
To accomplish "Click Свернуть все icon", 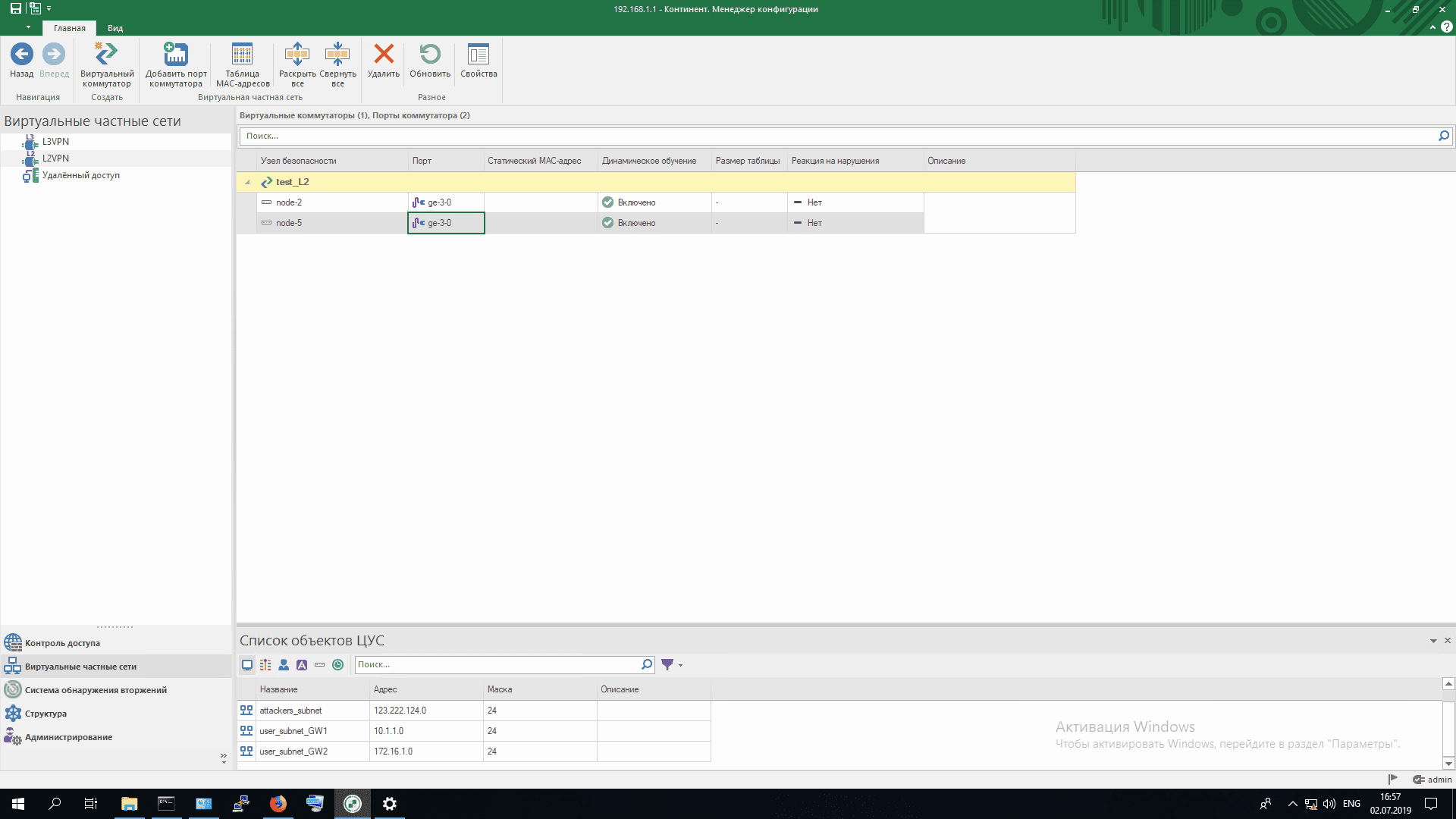I will click(x=337, y=55).
